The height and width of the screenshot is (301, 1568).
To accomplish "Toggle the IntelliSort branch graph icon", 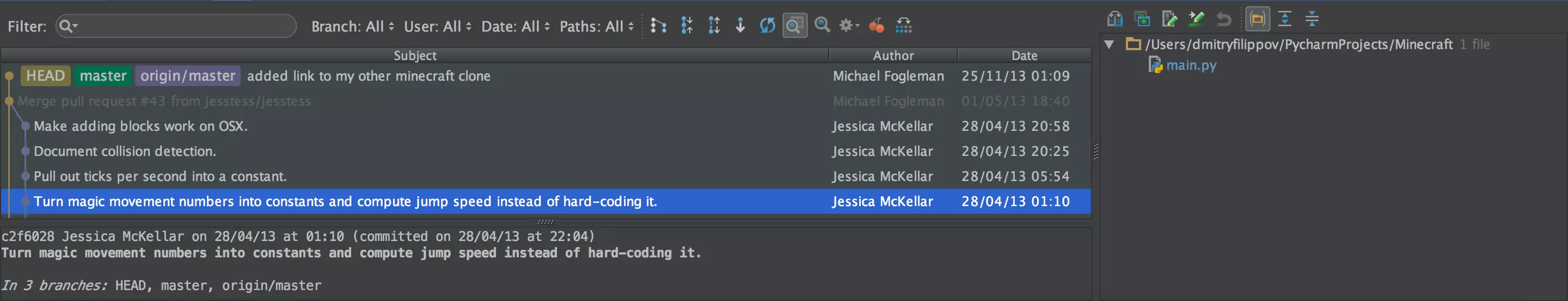I will point(658,25).
